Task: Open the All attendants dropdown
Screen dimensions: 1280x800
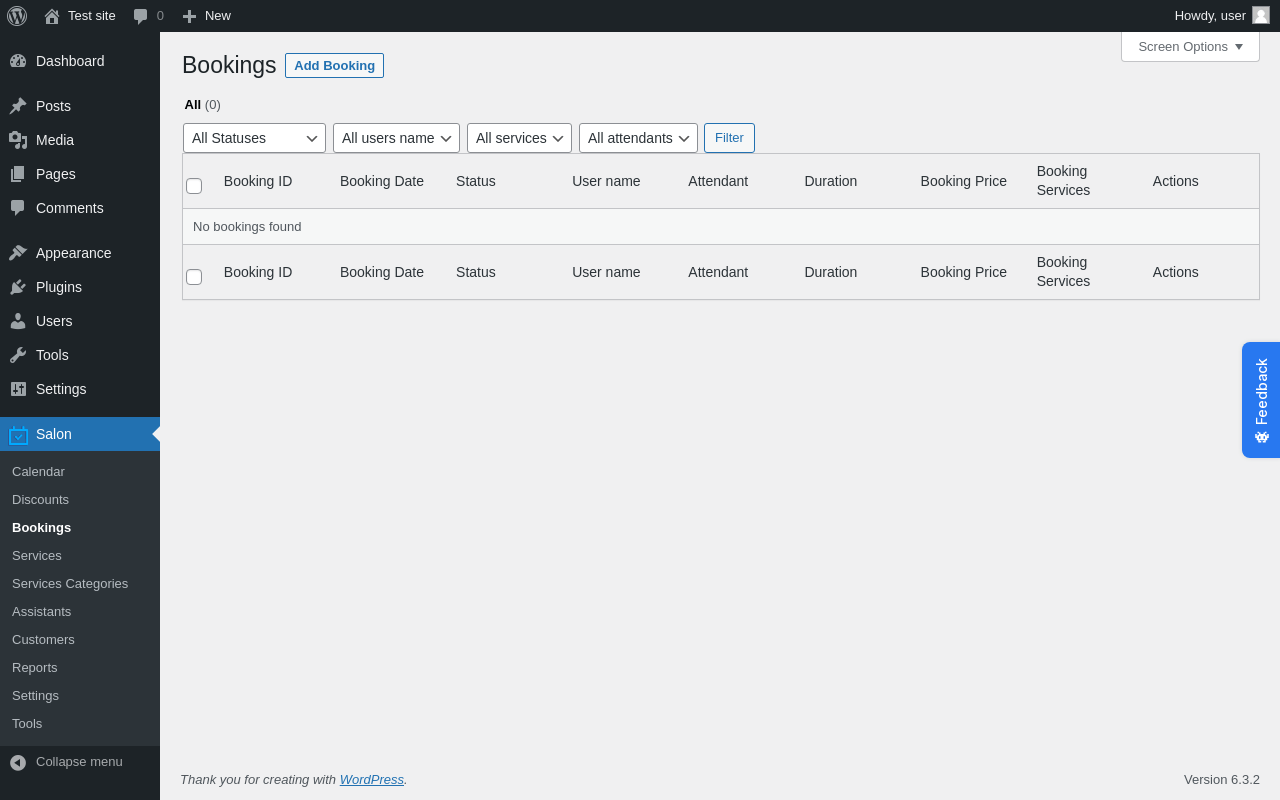Action: pos(638,138)
